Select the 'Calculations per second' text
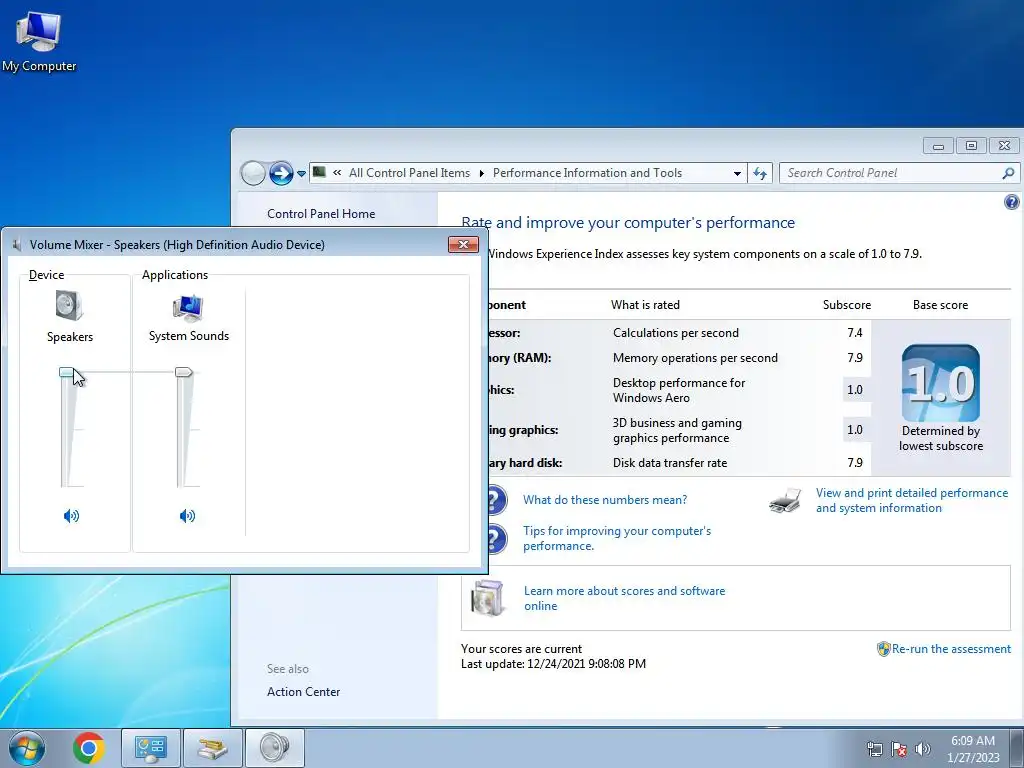This screenshot has height=768, width=1024. point(675,332)
